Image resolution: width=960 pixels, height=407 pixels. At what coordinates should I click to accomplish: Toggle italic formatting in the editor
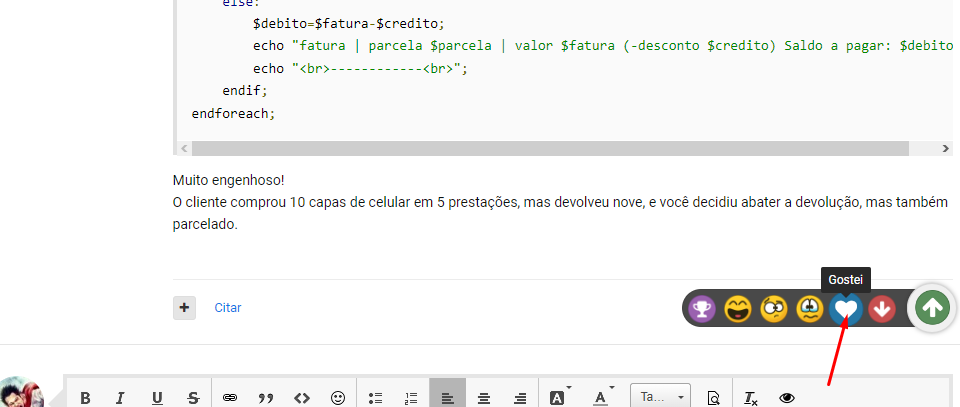121,397
